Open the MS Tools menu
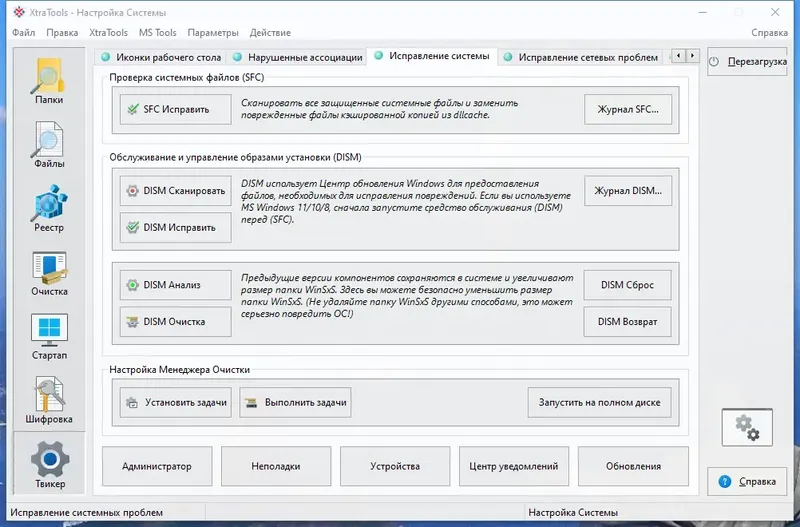 pyautogui.click(x=158, y=33)
